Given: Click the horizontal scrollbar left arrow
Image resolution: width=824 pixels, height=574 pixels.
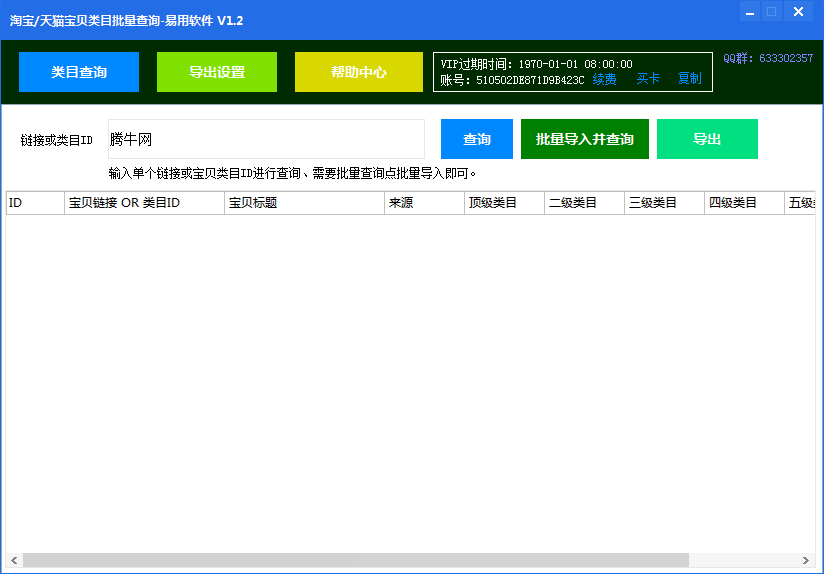Looking at the screenshot, I should 14,560.
